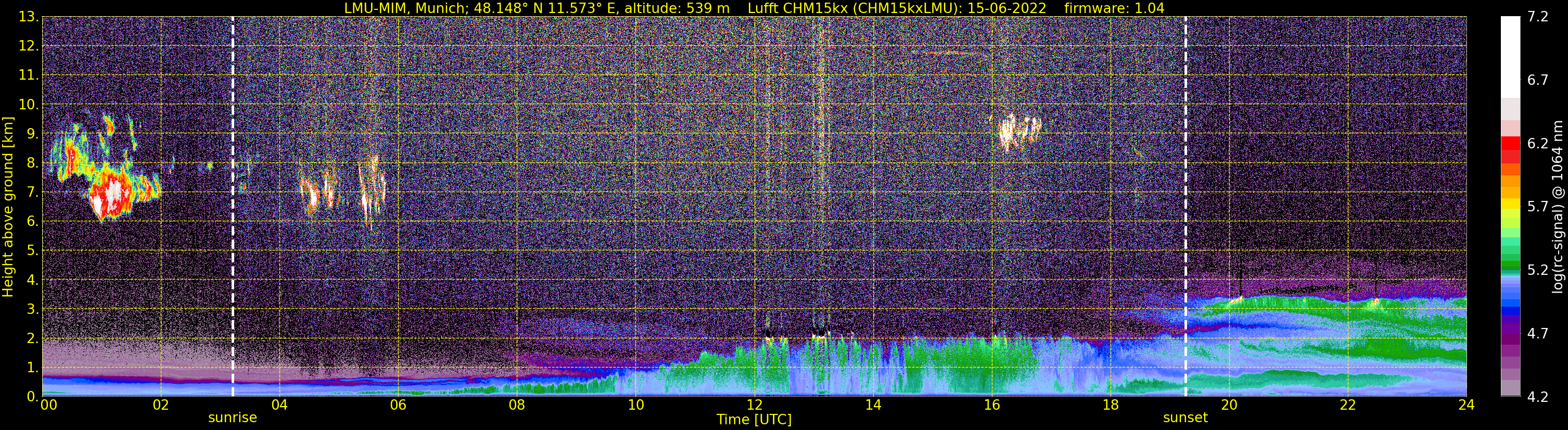
Task: Click the dashed white sunrise marker line
Action: click(x=233, y=207)
